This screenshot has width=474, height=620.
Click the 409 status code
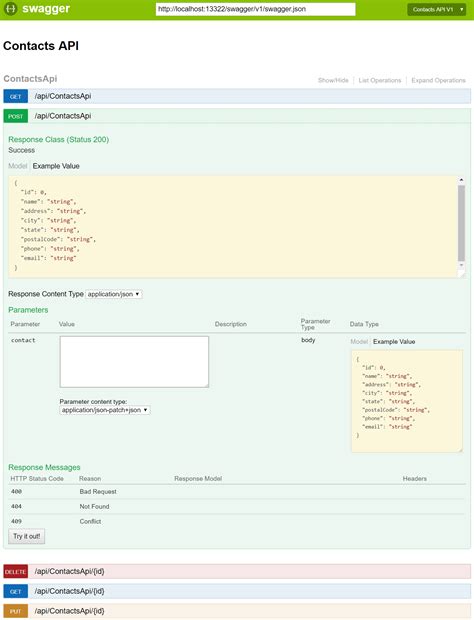16,522
